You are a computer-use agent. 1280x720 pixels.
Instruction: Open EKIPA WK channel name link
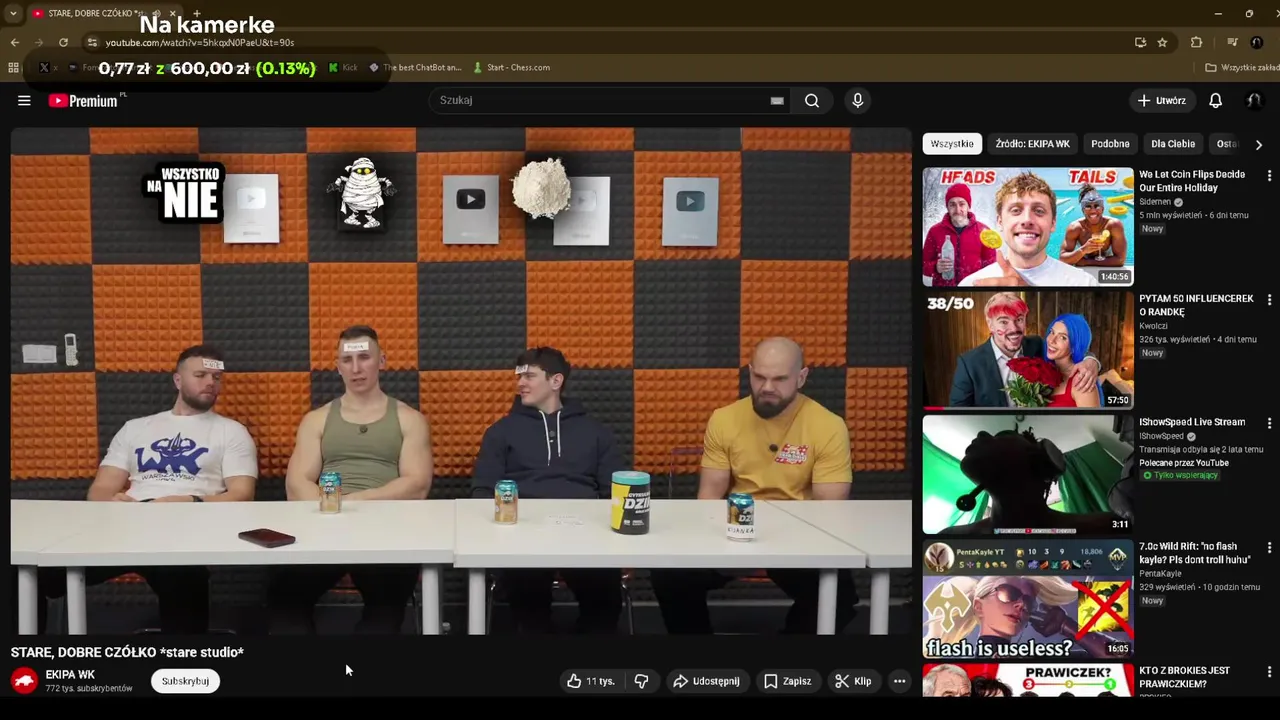[70, 675]
